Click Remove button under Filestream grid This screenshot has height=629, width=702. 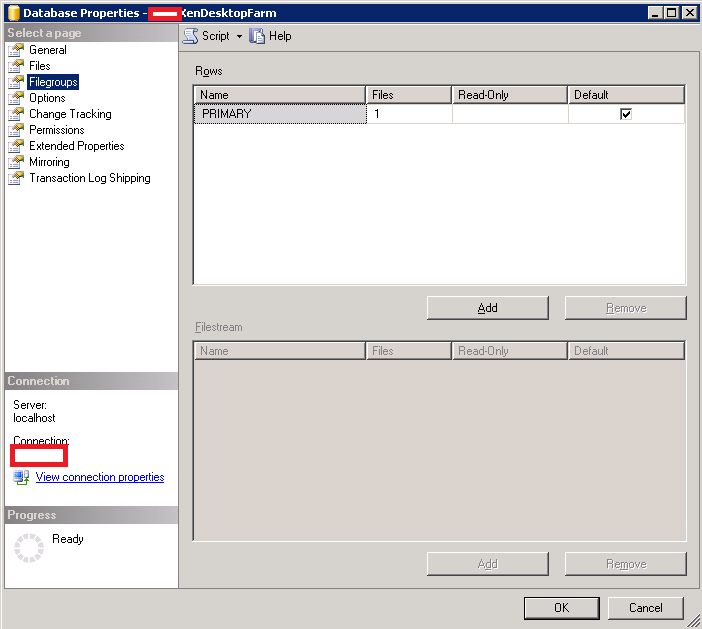click(625, 564)
